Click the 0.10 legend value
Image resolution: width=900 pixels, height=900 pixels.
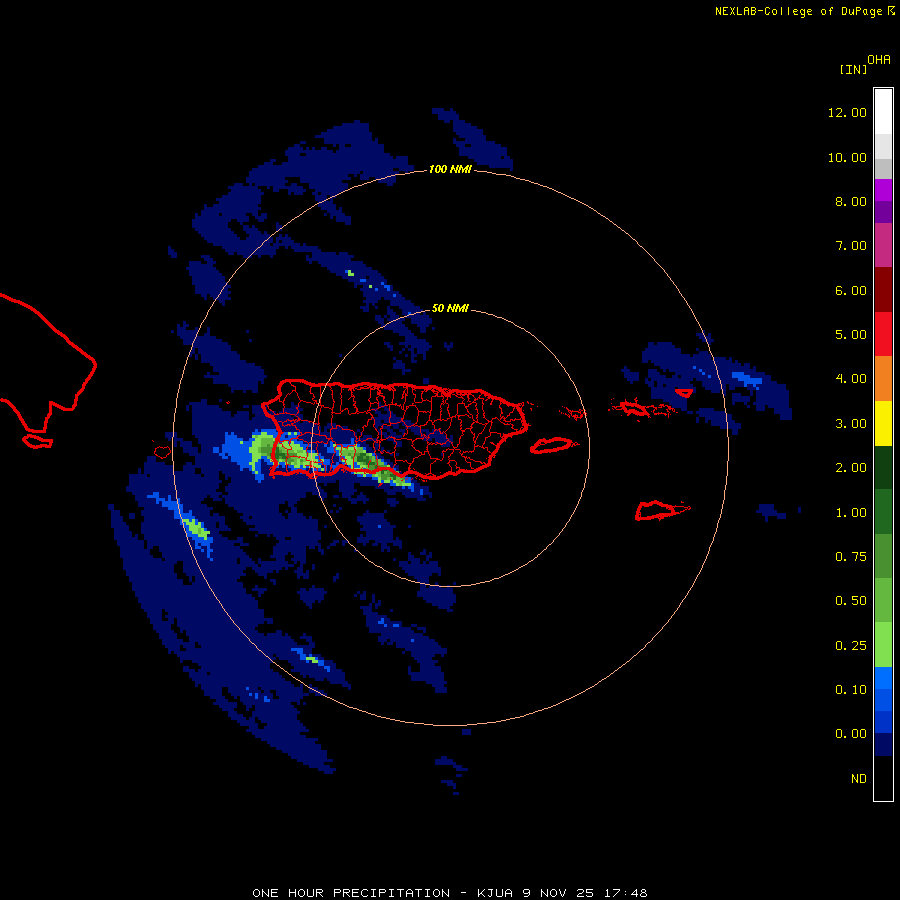point(851,690)
